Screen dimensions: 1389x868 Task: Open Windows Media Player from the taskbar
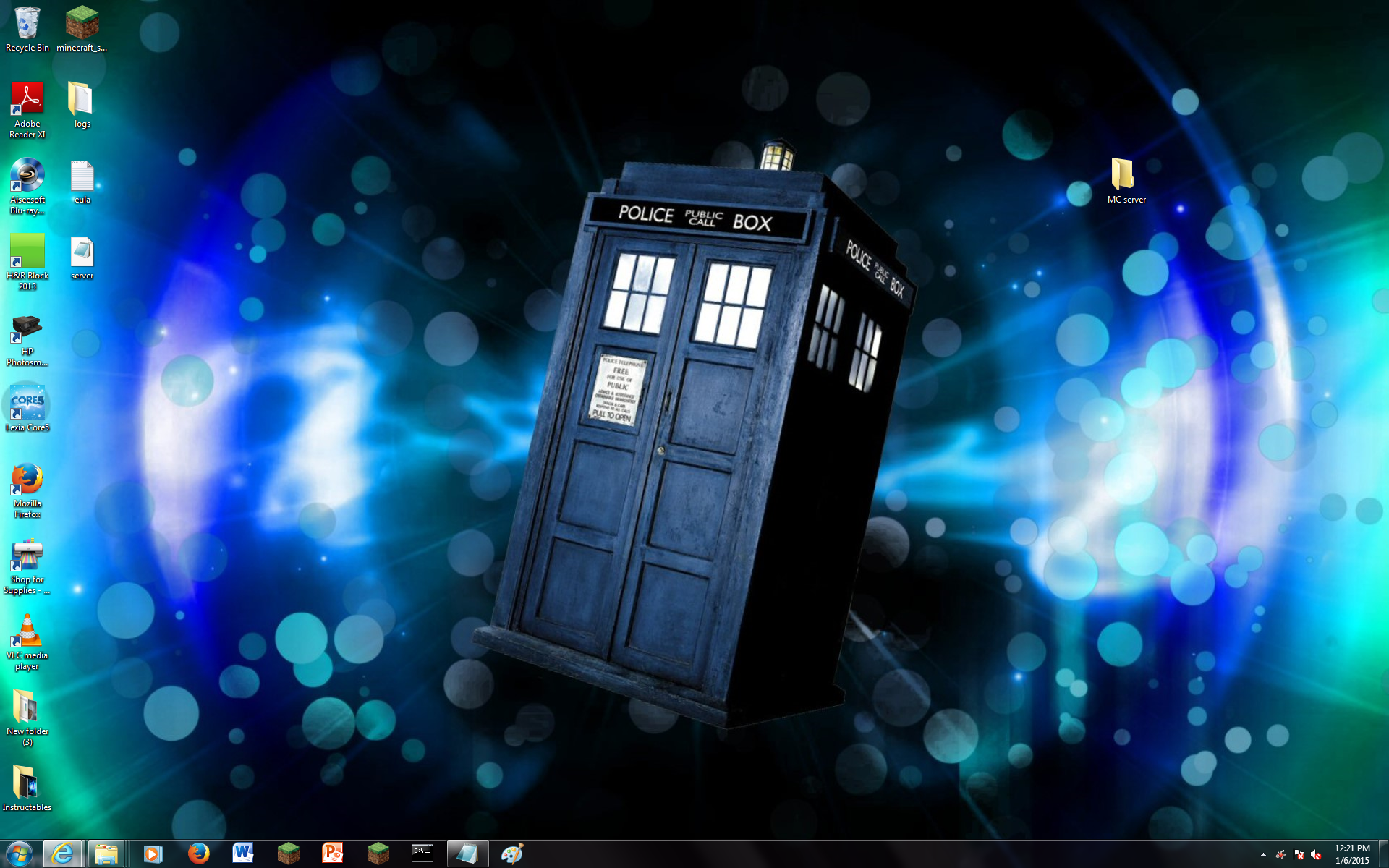(153, 854)
